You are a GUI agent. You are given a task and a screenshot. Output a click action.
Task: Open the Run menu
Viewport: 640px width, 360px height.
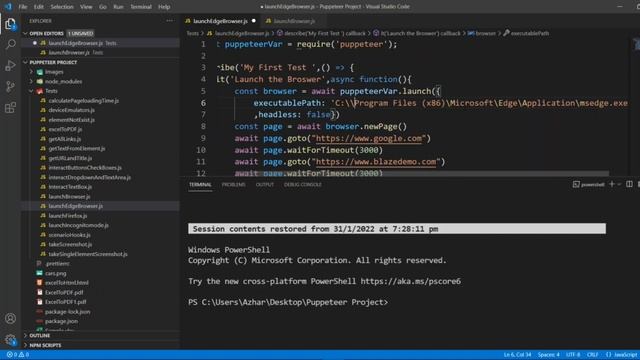(118, 7)
